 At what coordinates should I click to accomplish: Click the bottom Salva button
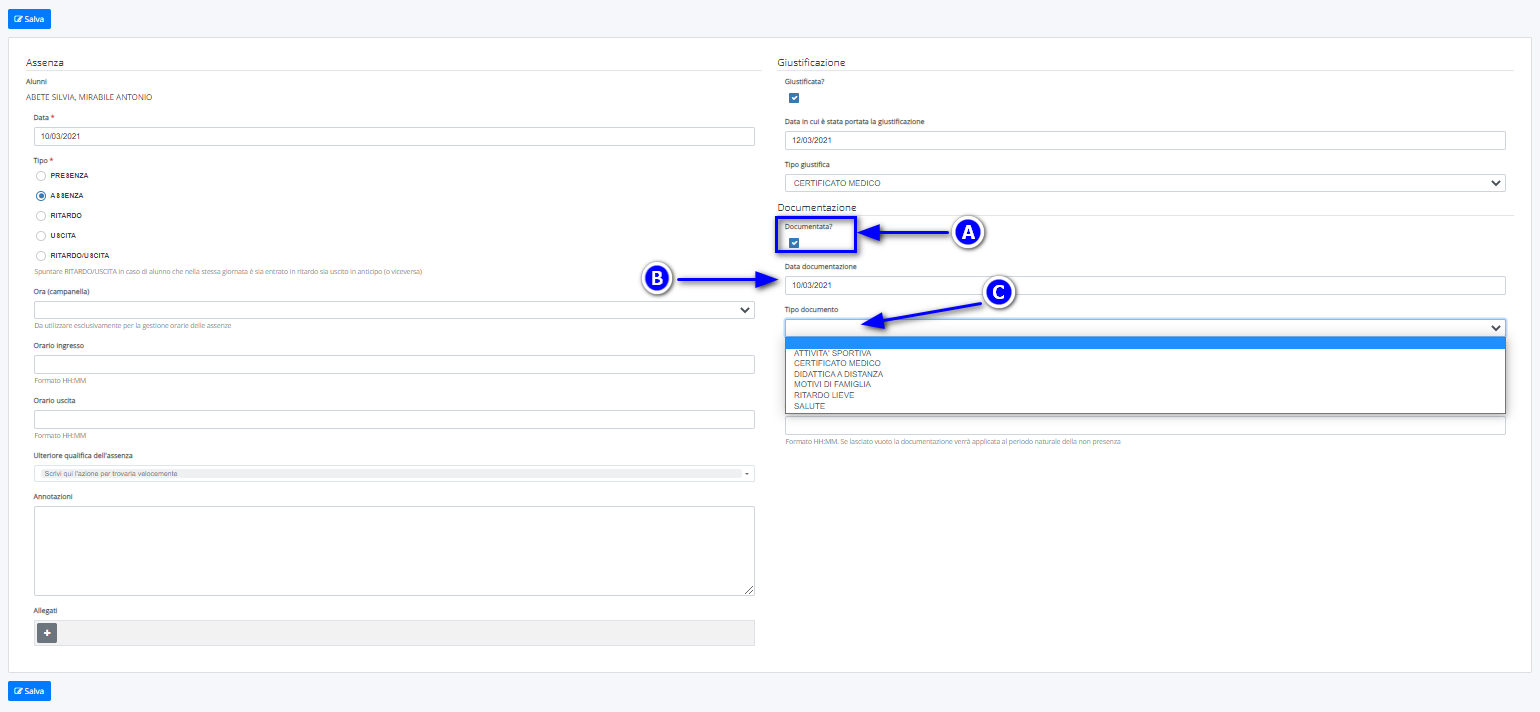point(29,691)
